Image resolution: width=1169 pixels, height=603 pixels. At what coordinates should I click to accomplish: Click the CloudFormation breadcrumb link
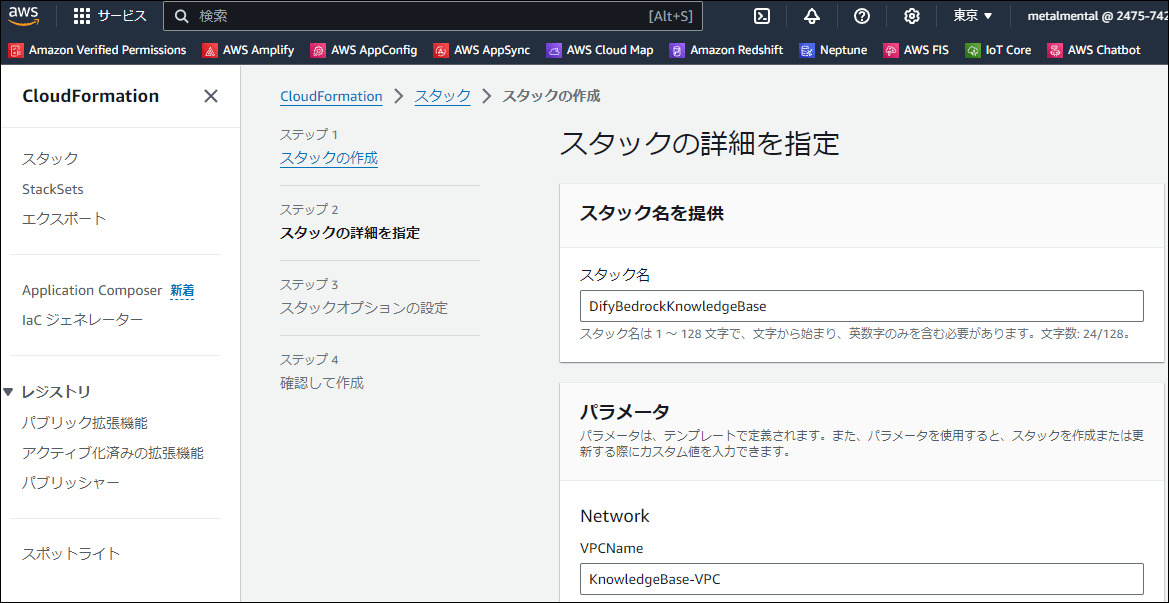331,96
